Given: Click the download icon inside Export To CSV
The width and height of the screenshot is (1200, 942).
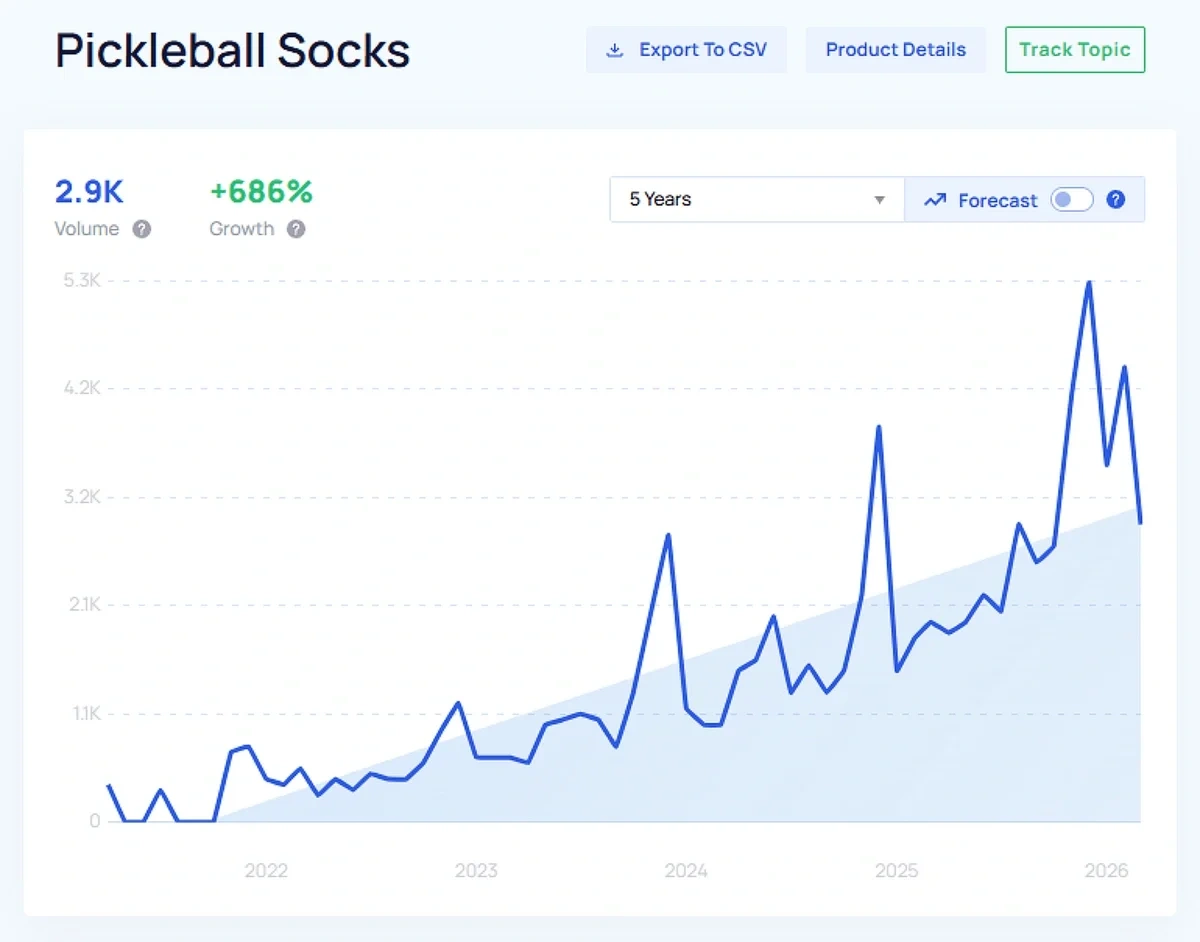Looking at the screenshot, I should (x=615, y=49).
